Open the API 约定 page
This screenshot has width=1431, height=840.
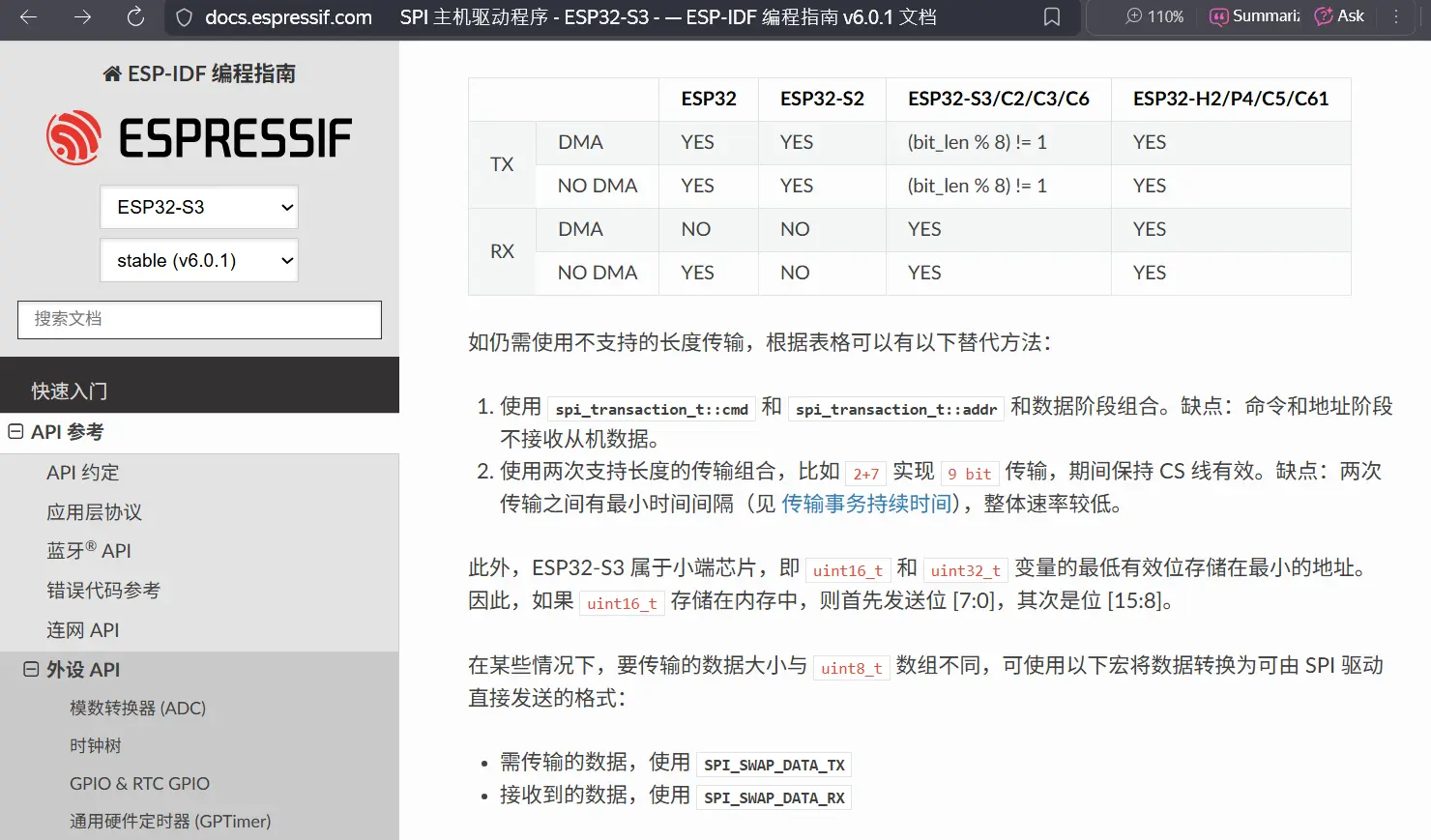pos(83,473)
